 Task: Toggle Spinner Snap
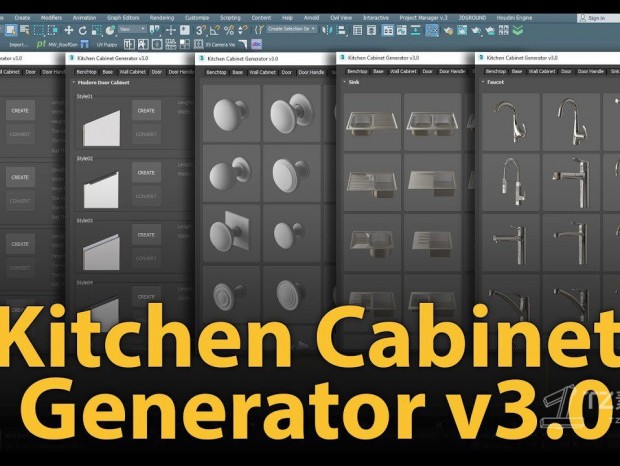click(x=243, y=30)
